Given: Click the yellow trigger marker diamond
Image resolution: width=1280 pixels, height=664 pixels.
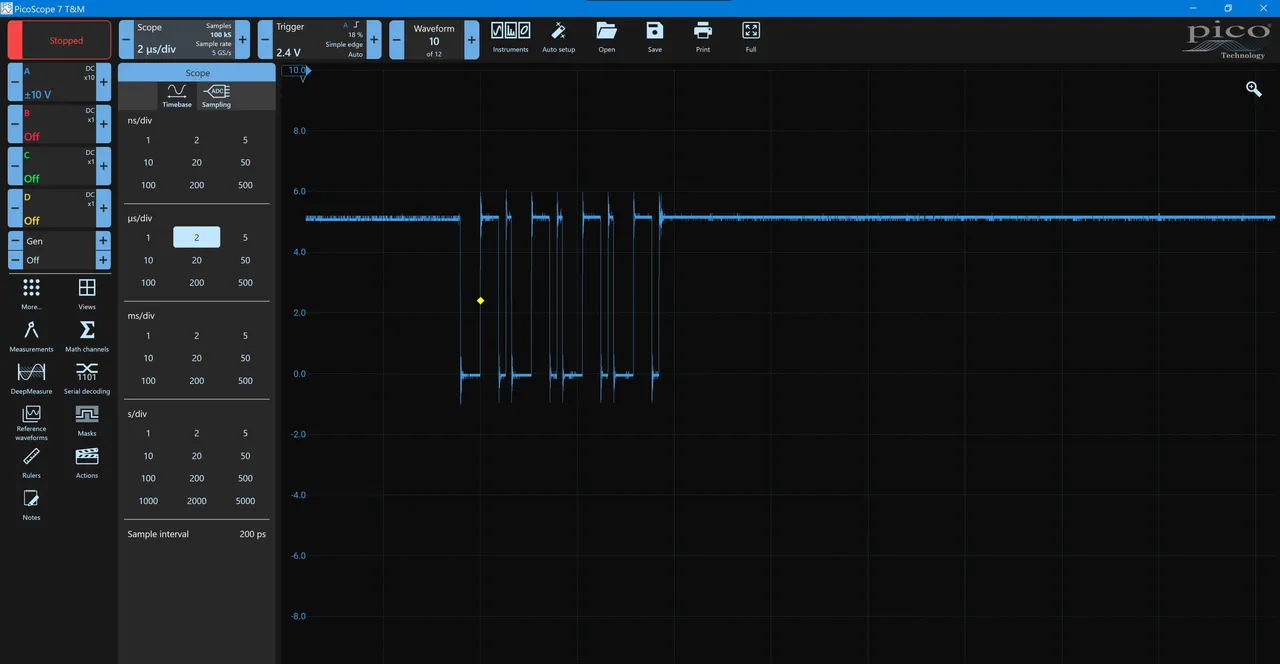Looking at the screenshot, I should pyautogui.click(x=480, y=300).
